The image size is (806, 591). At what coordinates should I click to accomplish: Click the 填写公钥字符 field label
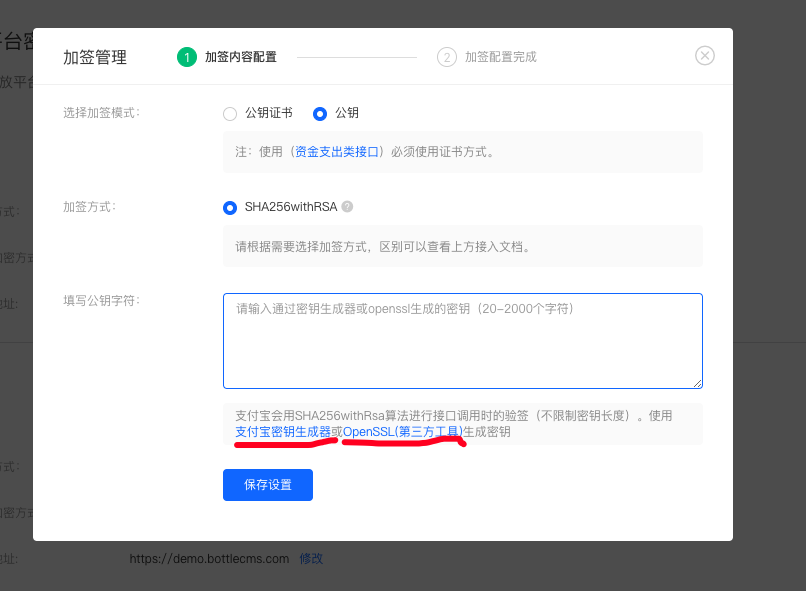tap(101, 300)
